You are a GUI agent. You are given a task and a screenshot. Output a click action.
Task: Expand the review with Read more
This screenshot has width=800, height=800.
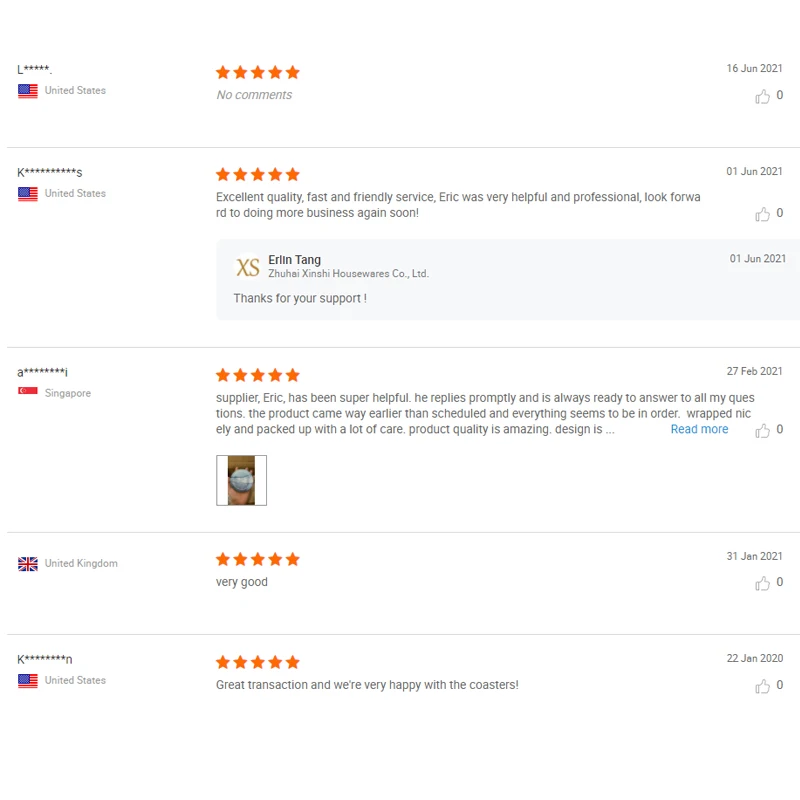pyautogui.click(x=699, y=430)
